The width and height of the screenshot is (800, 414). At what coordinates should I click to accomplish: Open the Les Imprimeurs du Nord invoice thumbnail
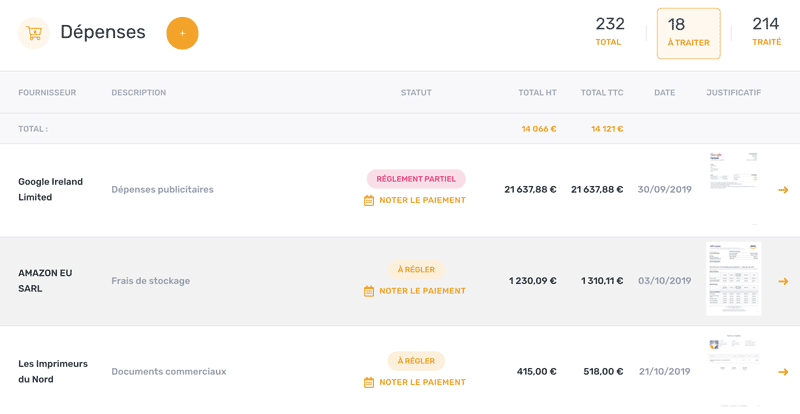[x=733, y=372]
